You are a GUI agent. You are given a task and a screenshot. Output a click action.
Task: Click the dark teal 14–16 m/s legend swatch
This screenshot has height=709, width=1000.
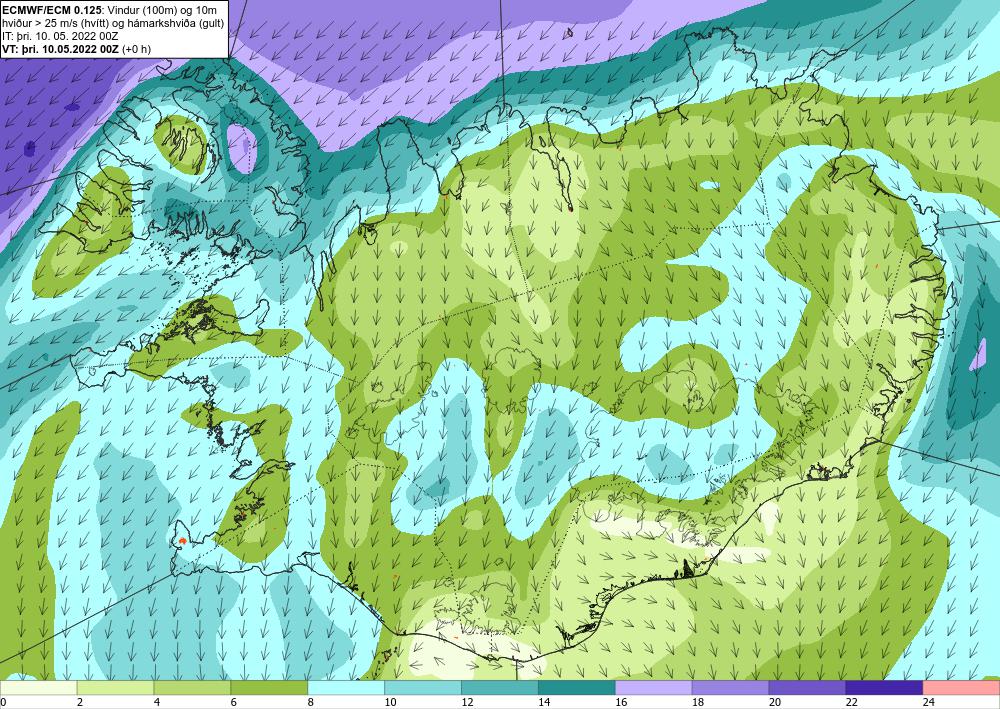tap(577, 688)
